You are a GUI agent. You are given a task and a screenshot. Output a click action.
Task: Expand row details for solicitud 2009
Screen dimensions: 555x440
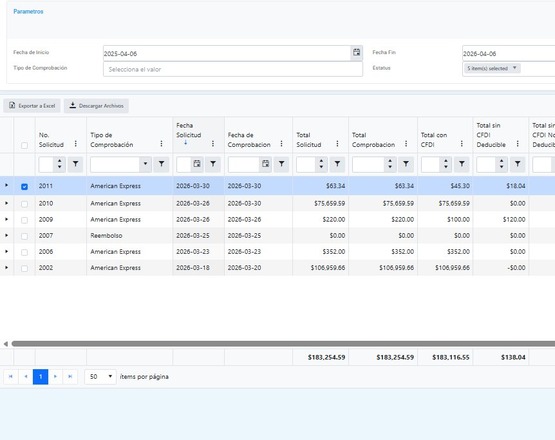point(6,219)
